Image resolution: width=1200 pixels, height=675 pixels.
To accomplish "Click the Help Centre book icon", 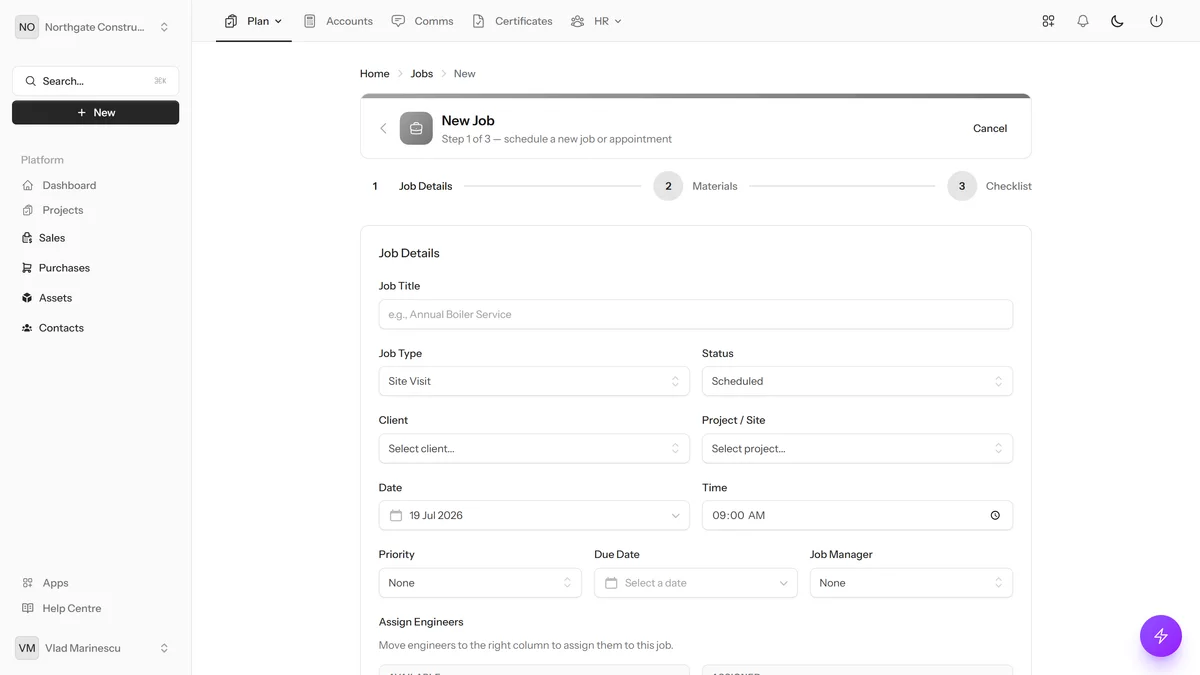I will [28, 608].
